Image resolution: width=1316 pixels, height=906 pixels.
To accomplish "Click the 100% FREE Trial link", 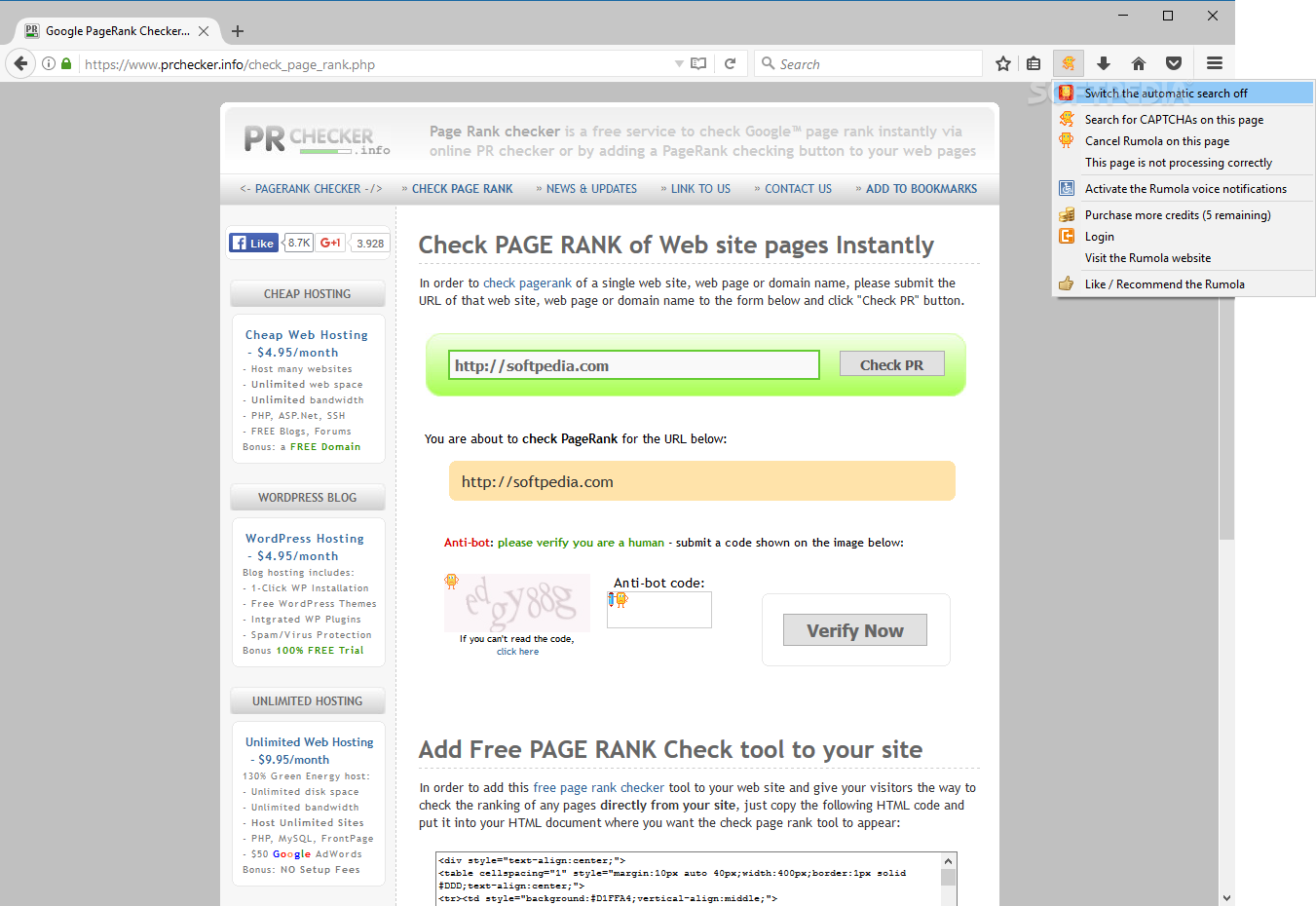I will click(x=320, y=650).
